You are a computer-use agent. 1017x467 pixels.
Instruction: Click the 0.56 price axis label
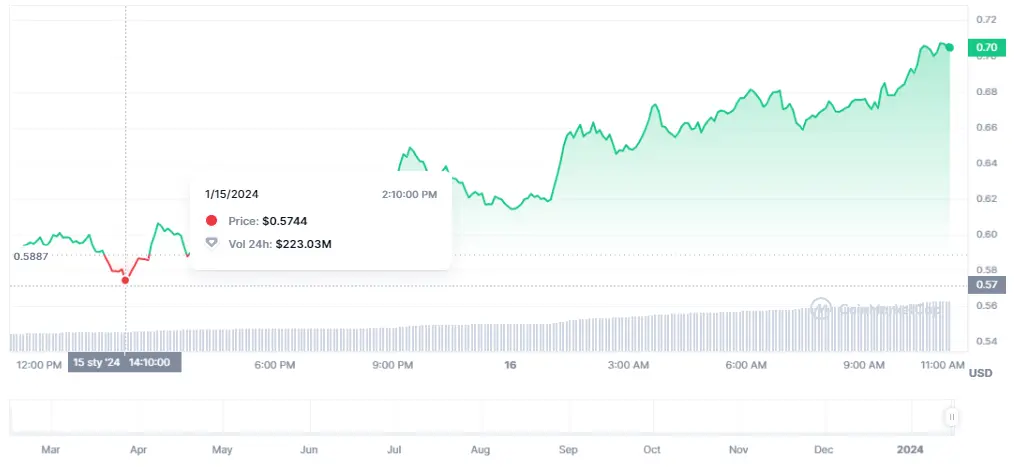(x=986, y=305)
